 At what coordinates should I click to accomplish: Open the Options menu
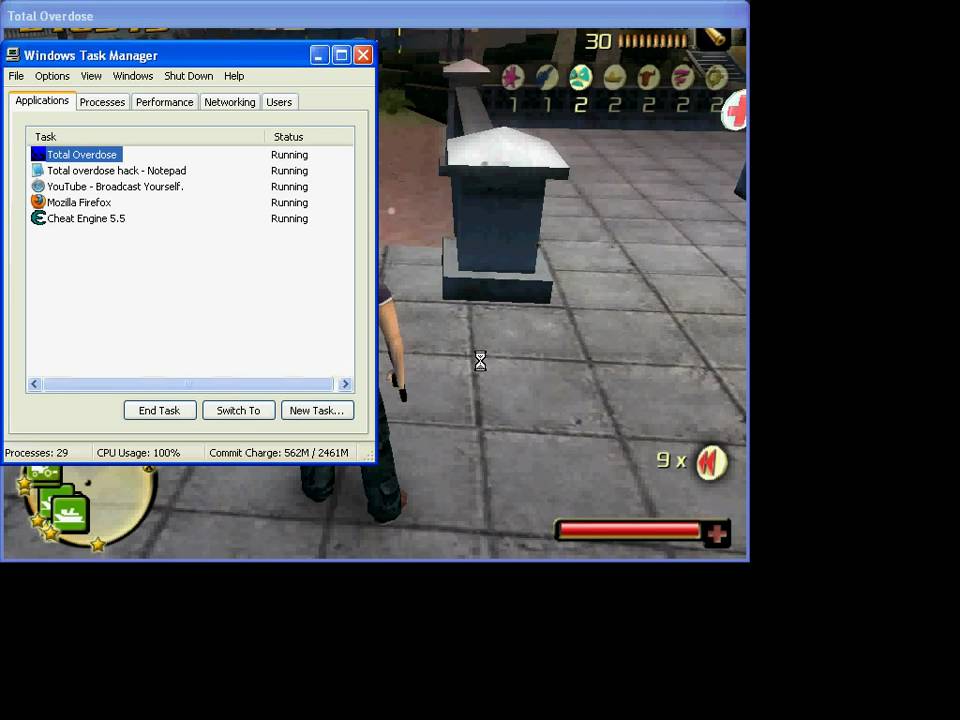coord(52,76)
